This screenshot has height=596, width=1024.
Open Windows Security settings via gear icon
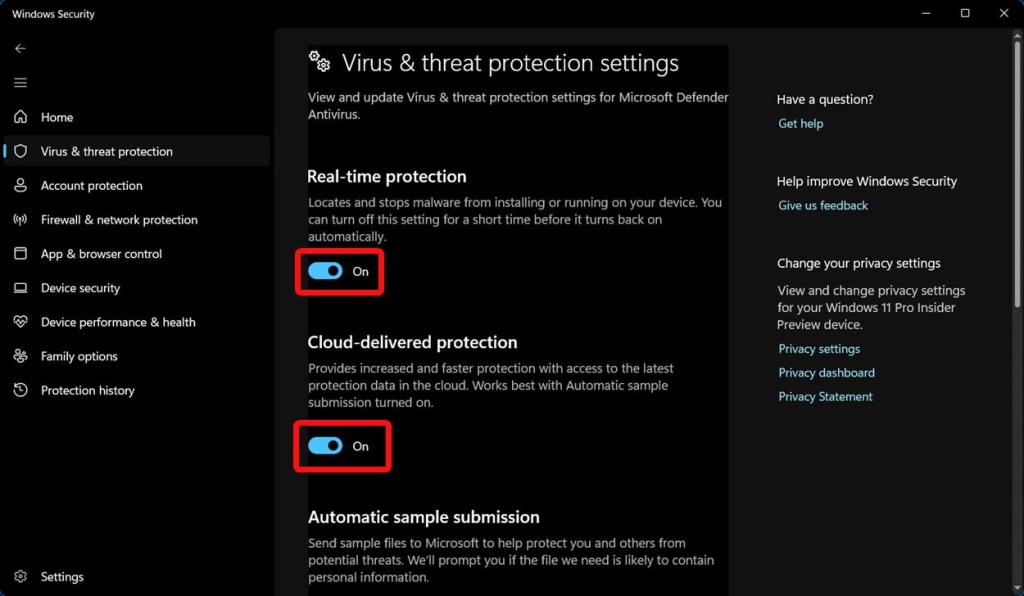click(x=63, y=576)
